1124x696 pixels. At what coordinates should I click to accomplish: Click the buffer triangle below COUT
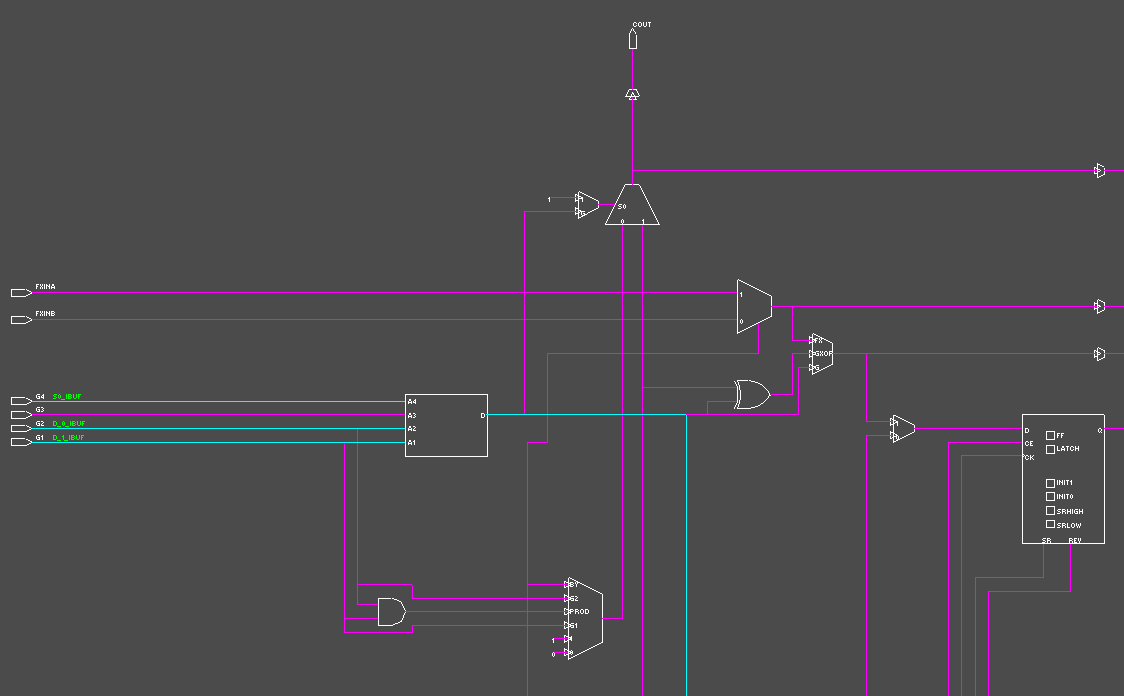click(632, 94)
